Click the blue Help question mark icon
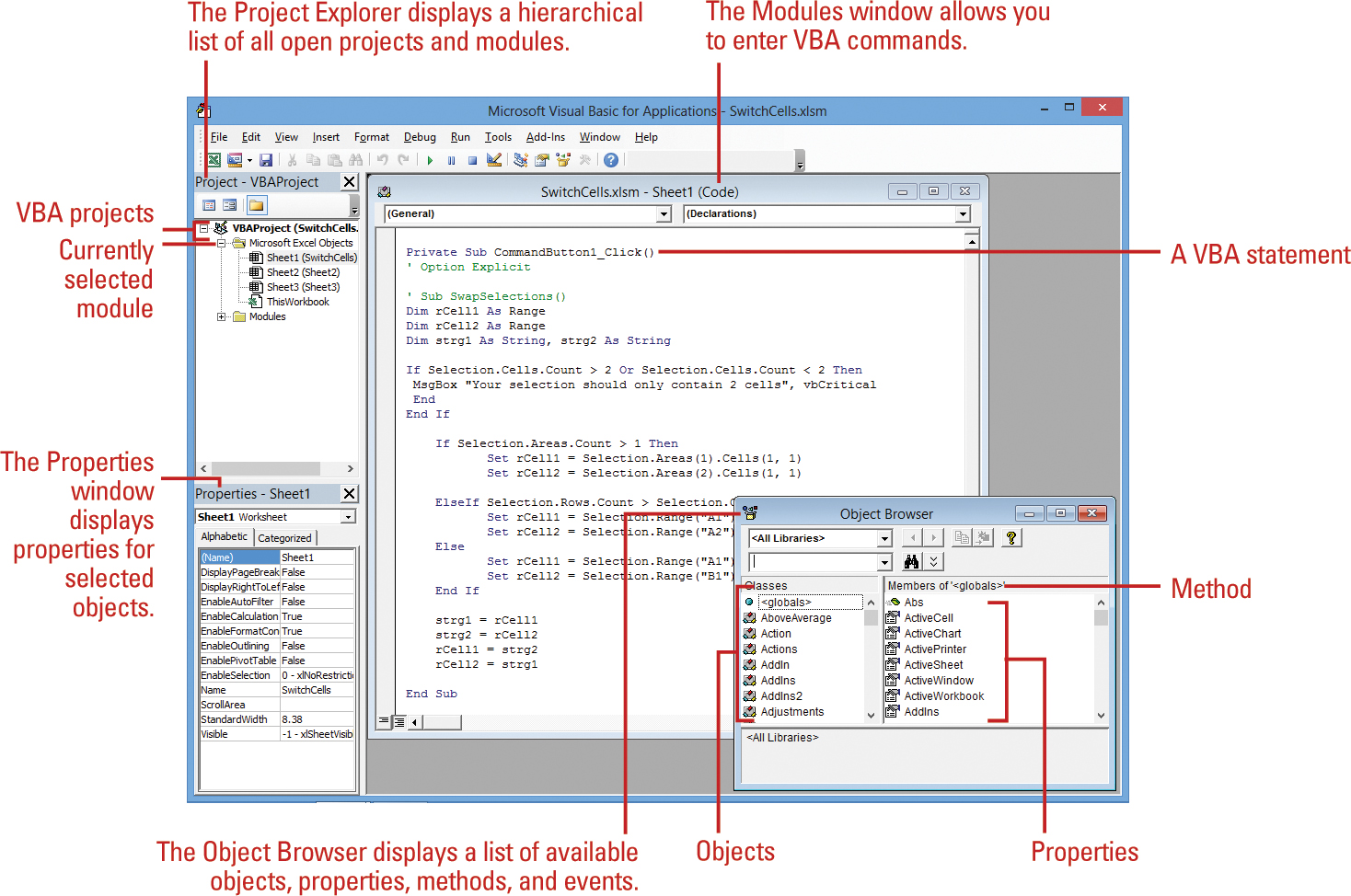This screenshot has width=1351, height=896. pyautogui.click(x=611, y=160)
